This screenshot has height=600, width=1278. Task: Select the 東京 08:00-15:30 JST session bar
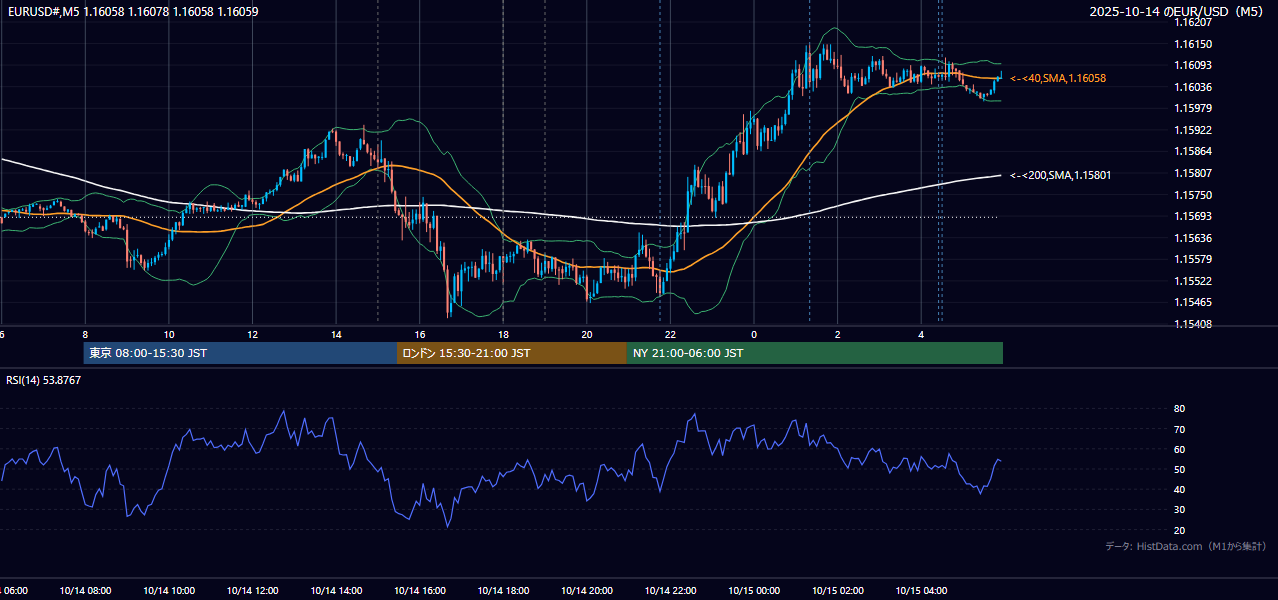click(240, 353)
